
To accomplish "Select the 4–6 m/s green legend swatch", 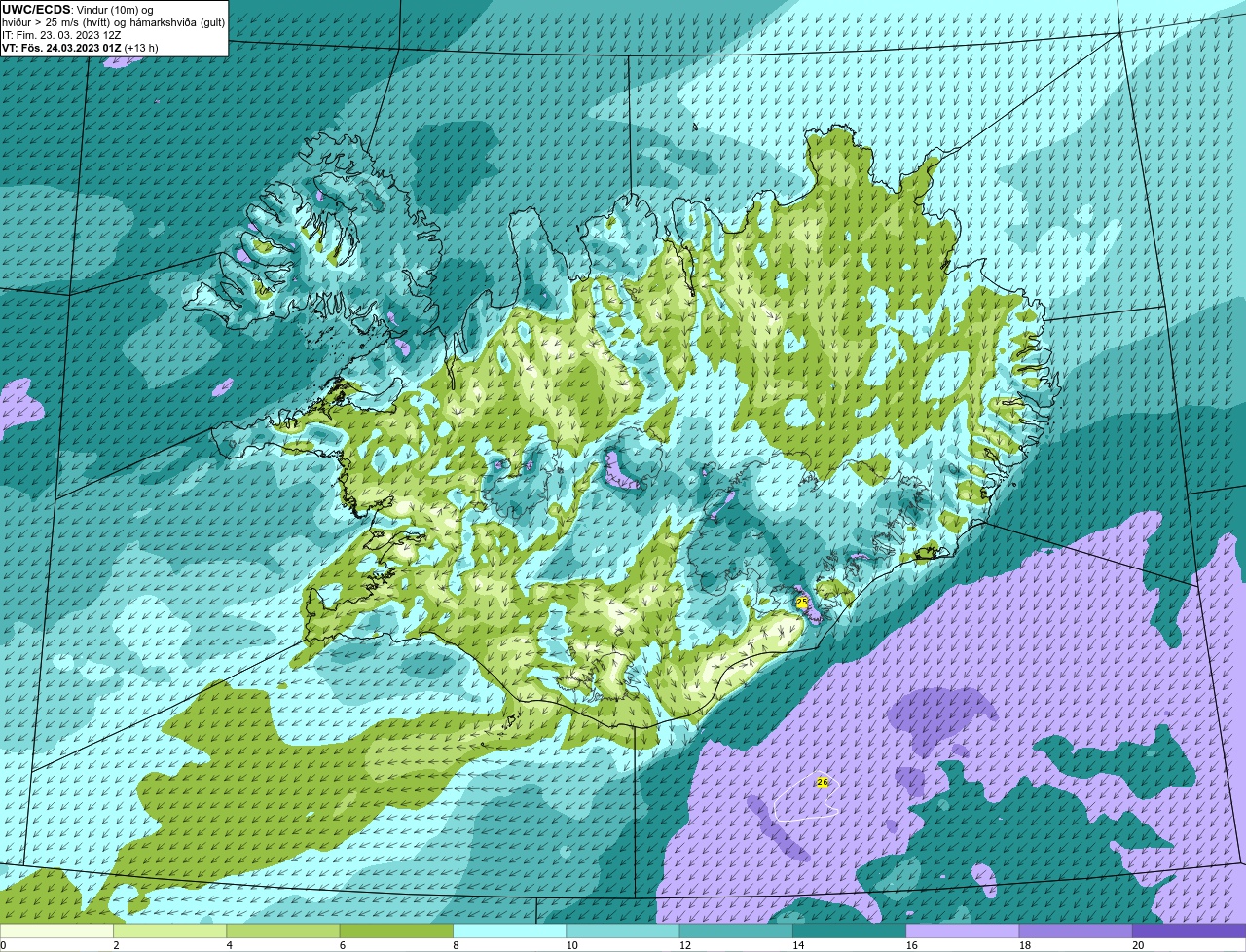I will point(284,932).
